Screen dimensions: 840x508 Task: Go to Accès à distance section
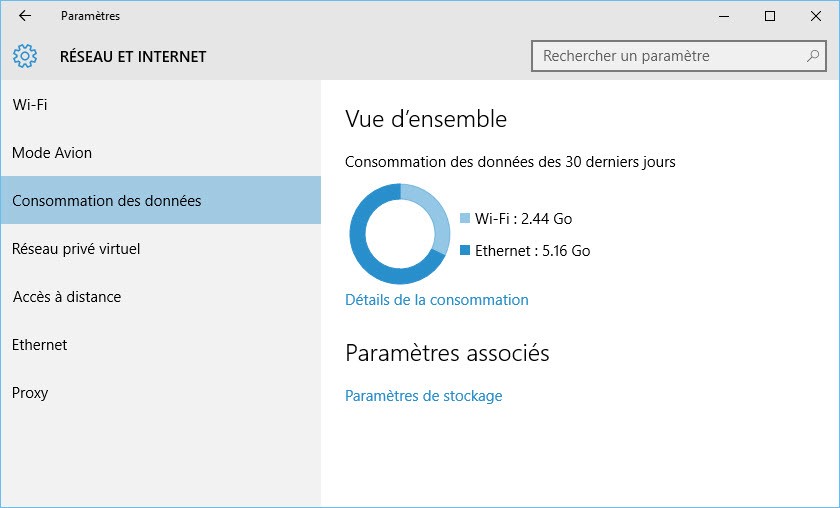tap(67, 297)
